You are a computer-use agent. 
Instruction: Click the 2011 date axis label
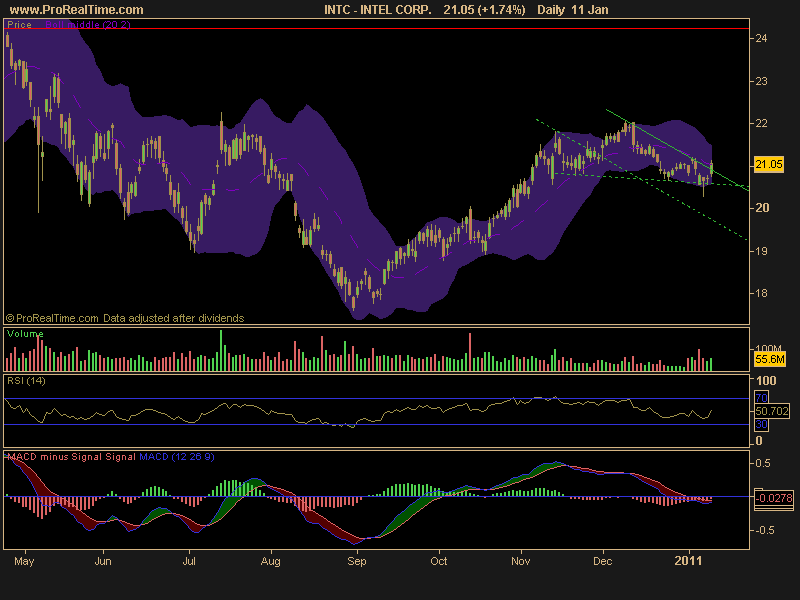pos(688,561)
